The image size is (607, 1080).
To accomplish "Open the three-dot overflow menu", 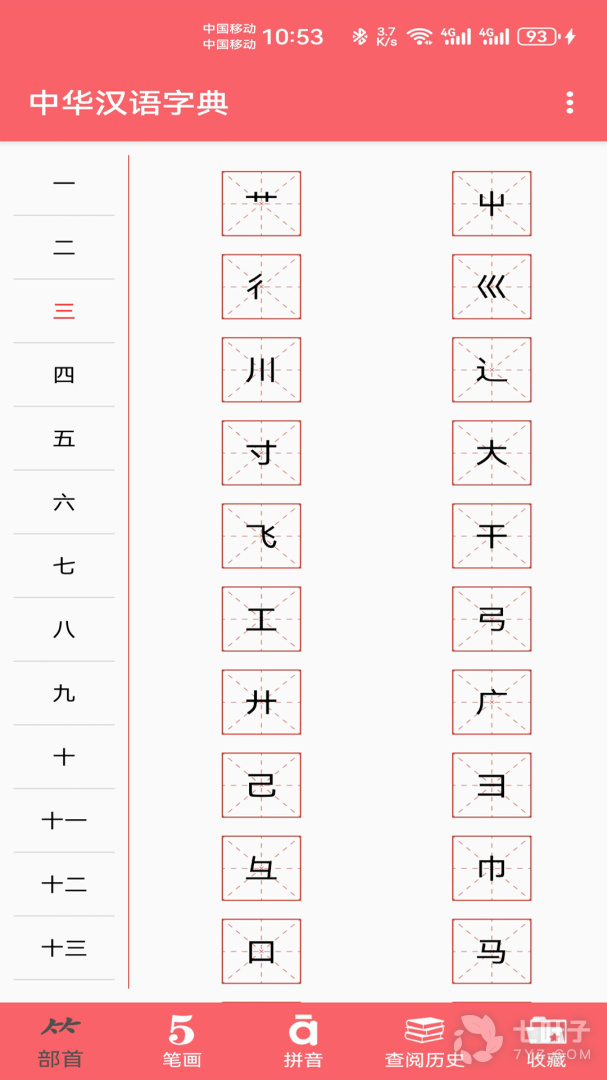I will coord(569,103).
